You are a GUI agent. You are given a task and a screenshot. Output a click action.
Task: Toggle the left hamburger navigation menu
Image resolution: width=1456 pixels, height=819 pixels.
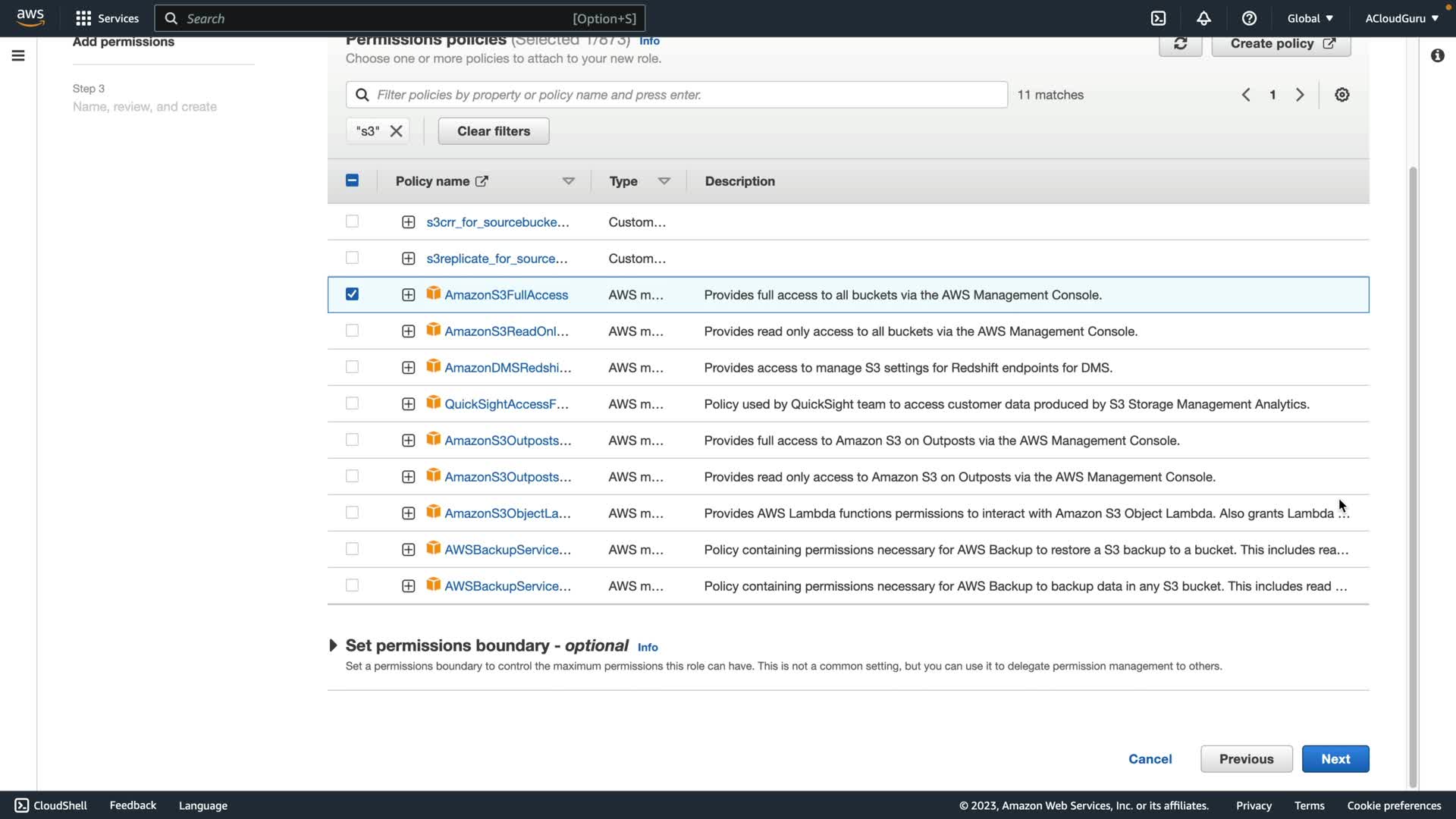18,55
